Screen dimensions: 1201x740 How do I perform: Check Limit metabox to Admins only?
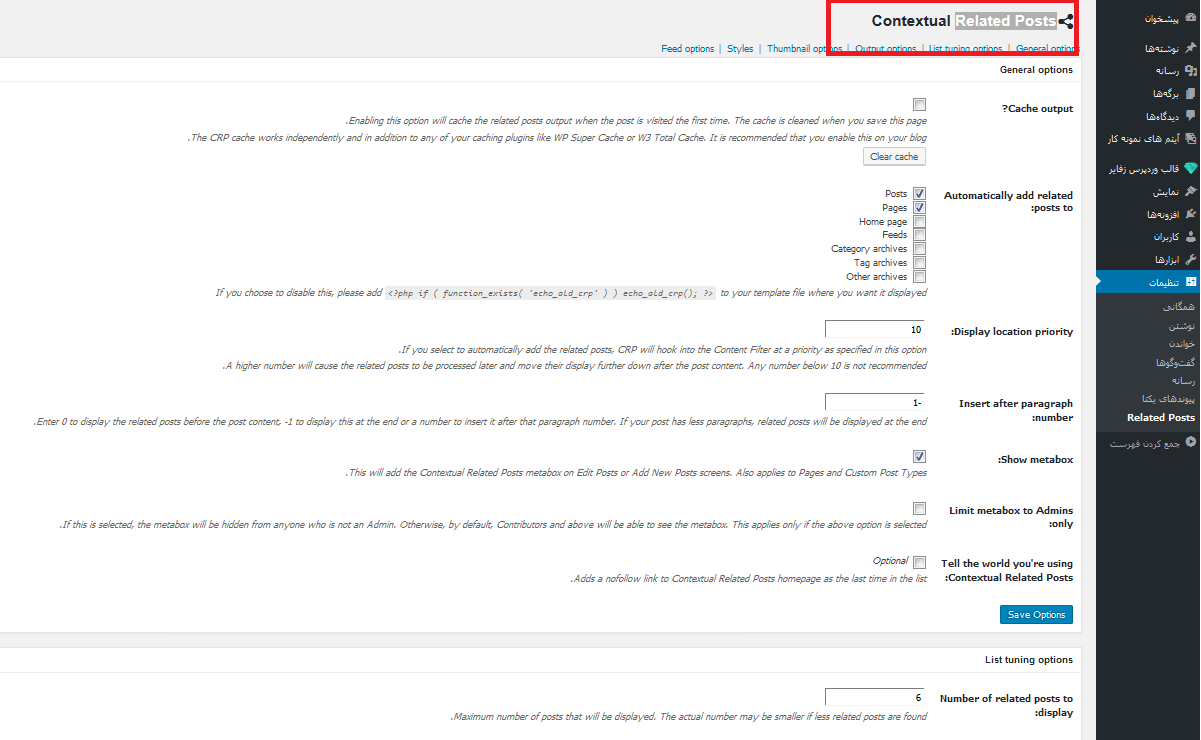pyautogui.click(x=919, y=508)
